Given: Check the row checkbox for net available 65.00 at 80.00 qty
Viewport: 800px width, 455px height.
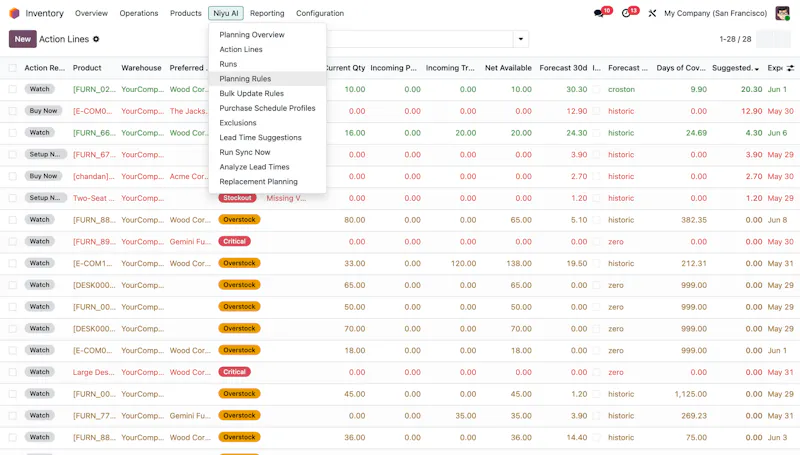Looking at the screenshot, I should [13, 220].
